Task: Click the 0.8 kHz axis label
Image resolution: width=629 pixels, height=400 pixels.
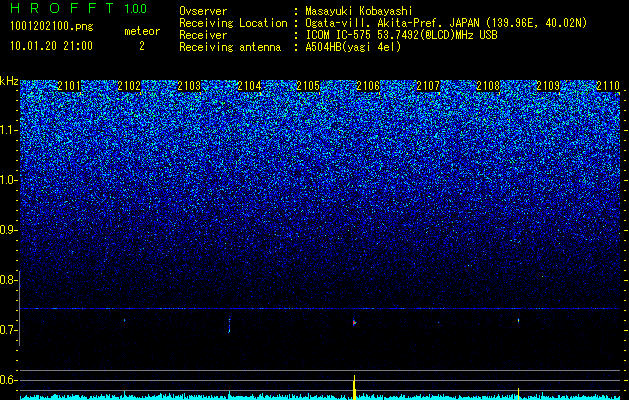Action: click(8, 280)
